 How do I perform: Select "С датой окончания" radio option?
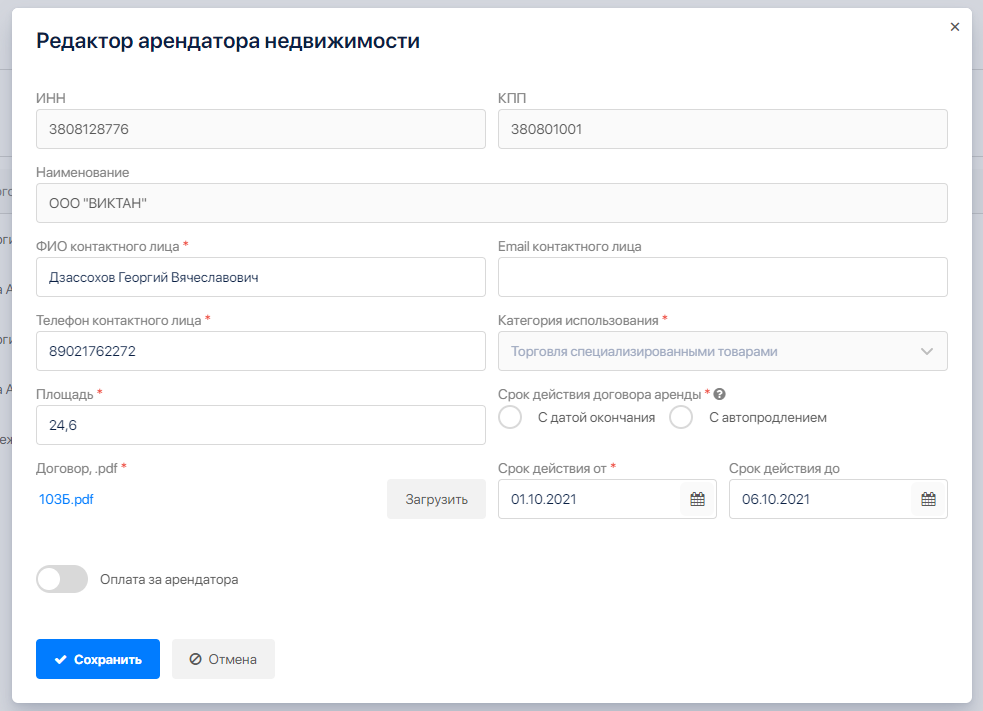pyautogui.click(x=511, y=418)
